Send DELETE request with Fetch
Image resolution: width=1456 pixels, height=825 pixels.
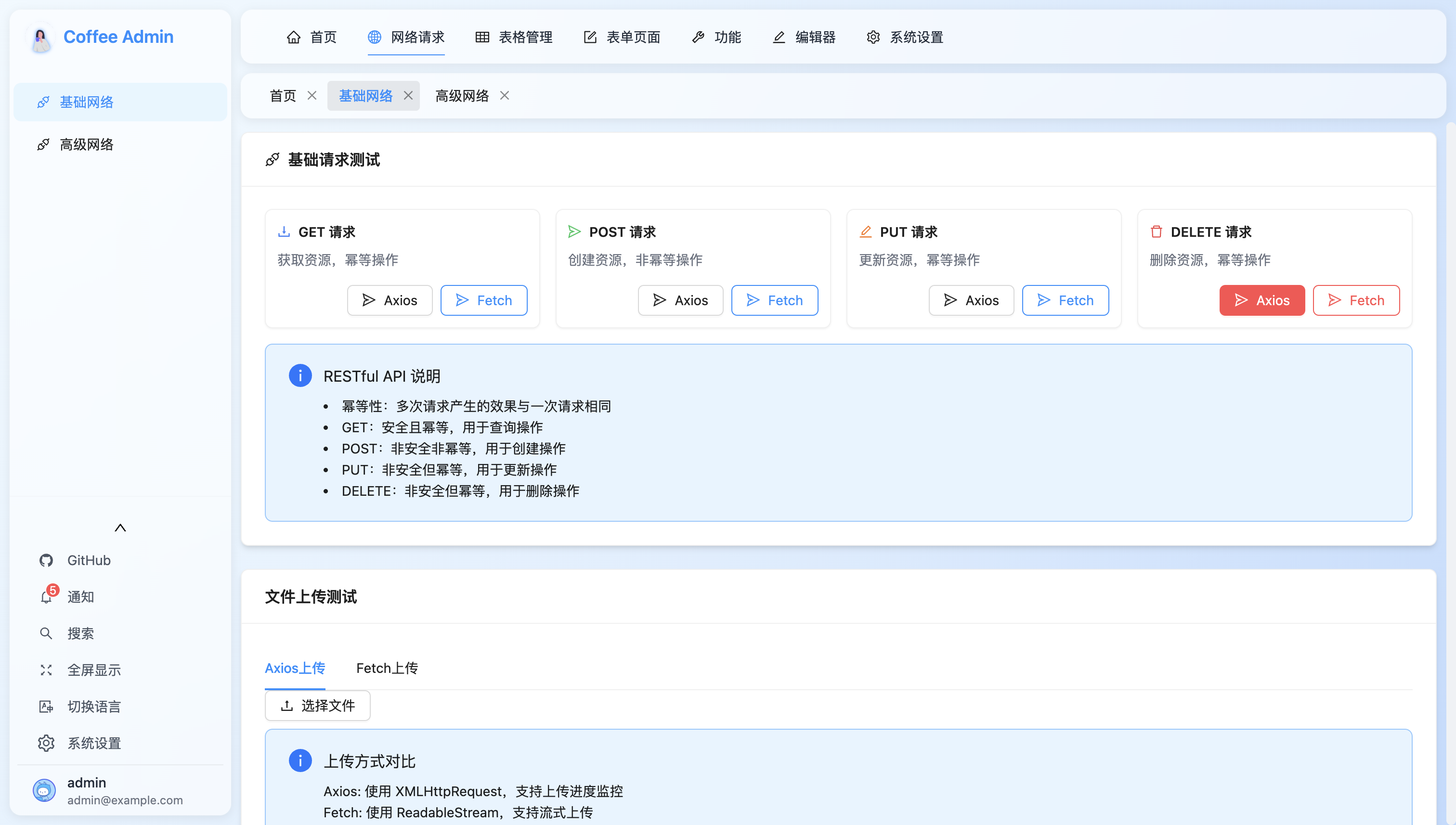tap(1356, 300)
